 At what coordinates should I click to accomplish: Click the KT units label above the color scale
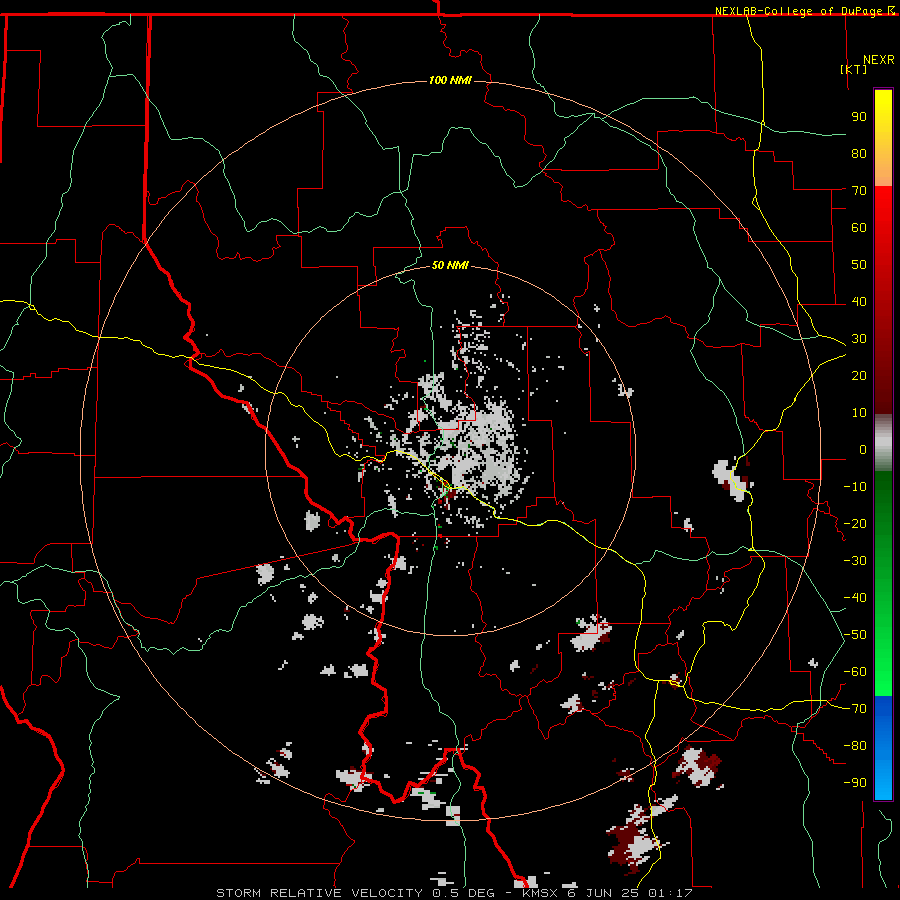[x=854, y=69]
